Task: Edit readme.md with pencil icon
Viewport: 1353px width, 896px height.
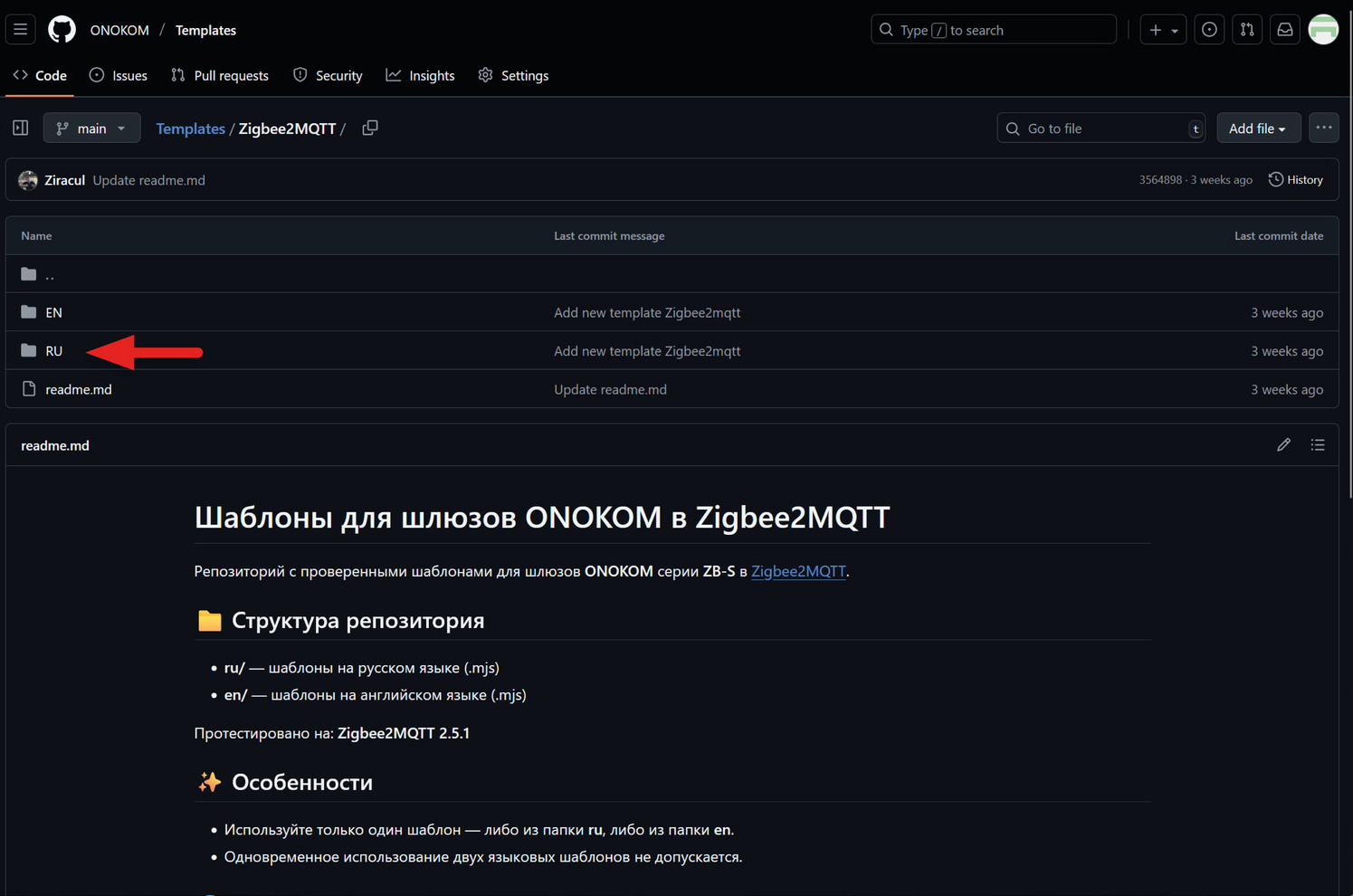Action: [x=1283, y=445]
